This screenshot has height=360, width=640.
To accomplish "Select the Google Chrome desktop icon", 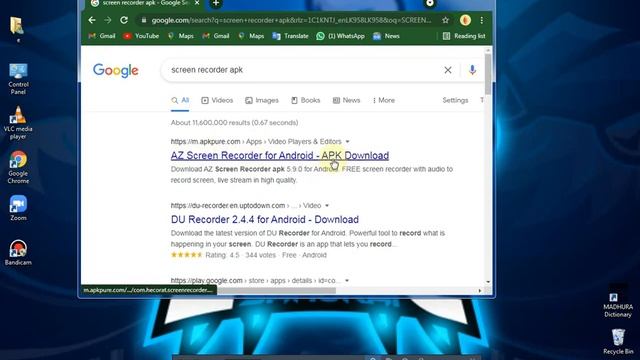I will (18, 167).
